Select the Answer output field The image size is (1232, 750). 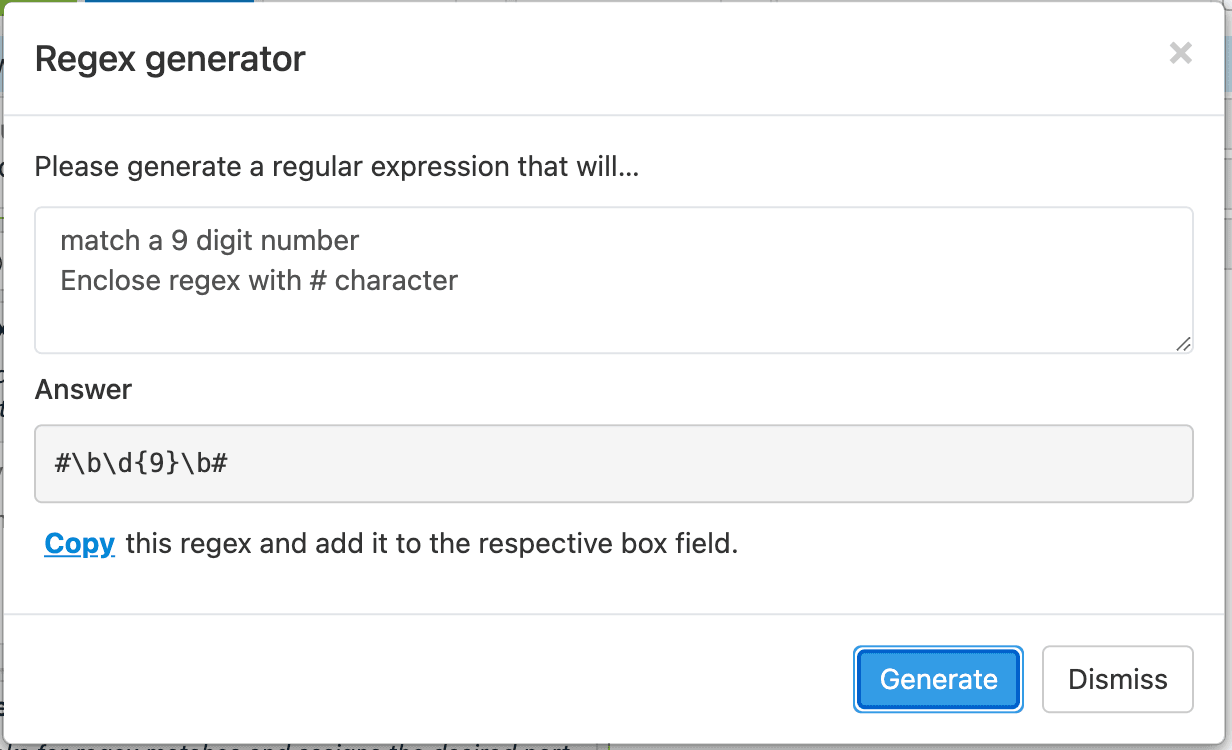coord(613,463)
